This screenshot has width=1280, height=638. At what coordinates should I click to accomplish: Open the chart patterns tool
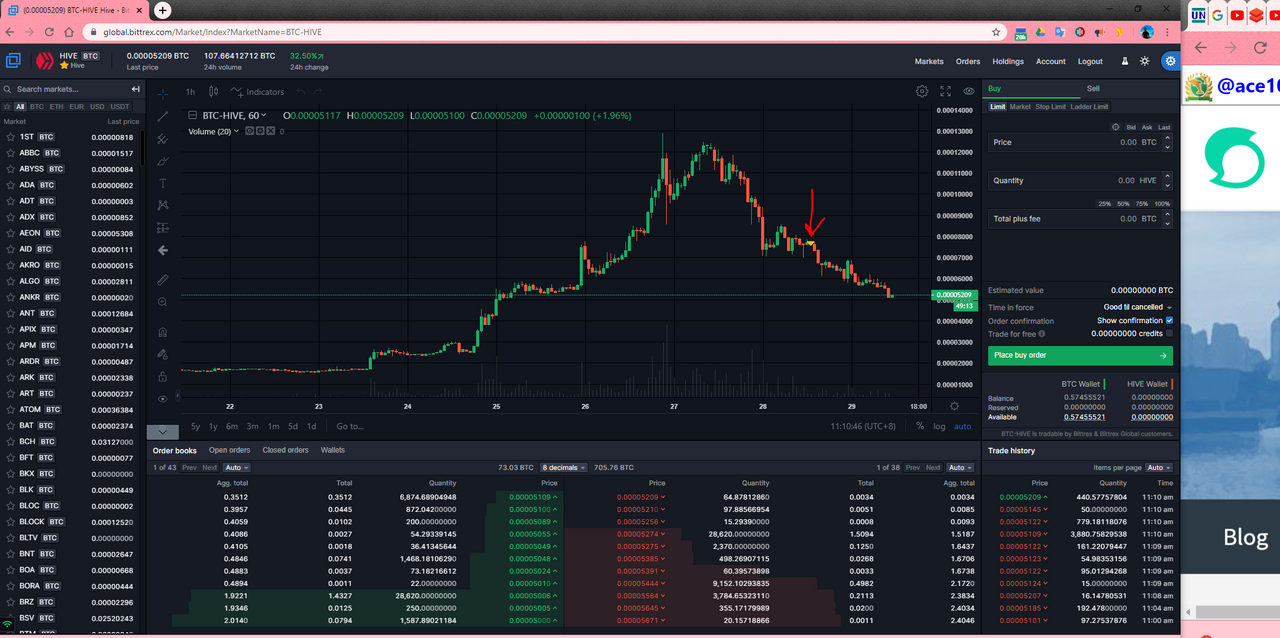pyautogui.click(x=162, y=205)
